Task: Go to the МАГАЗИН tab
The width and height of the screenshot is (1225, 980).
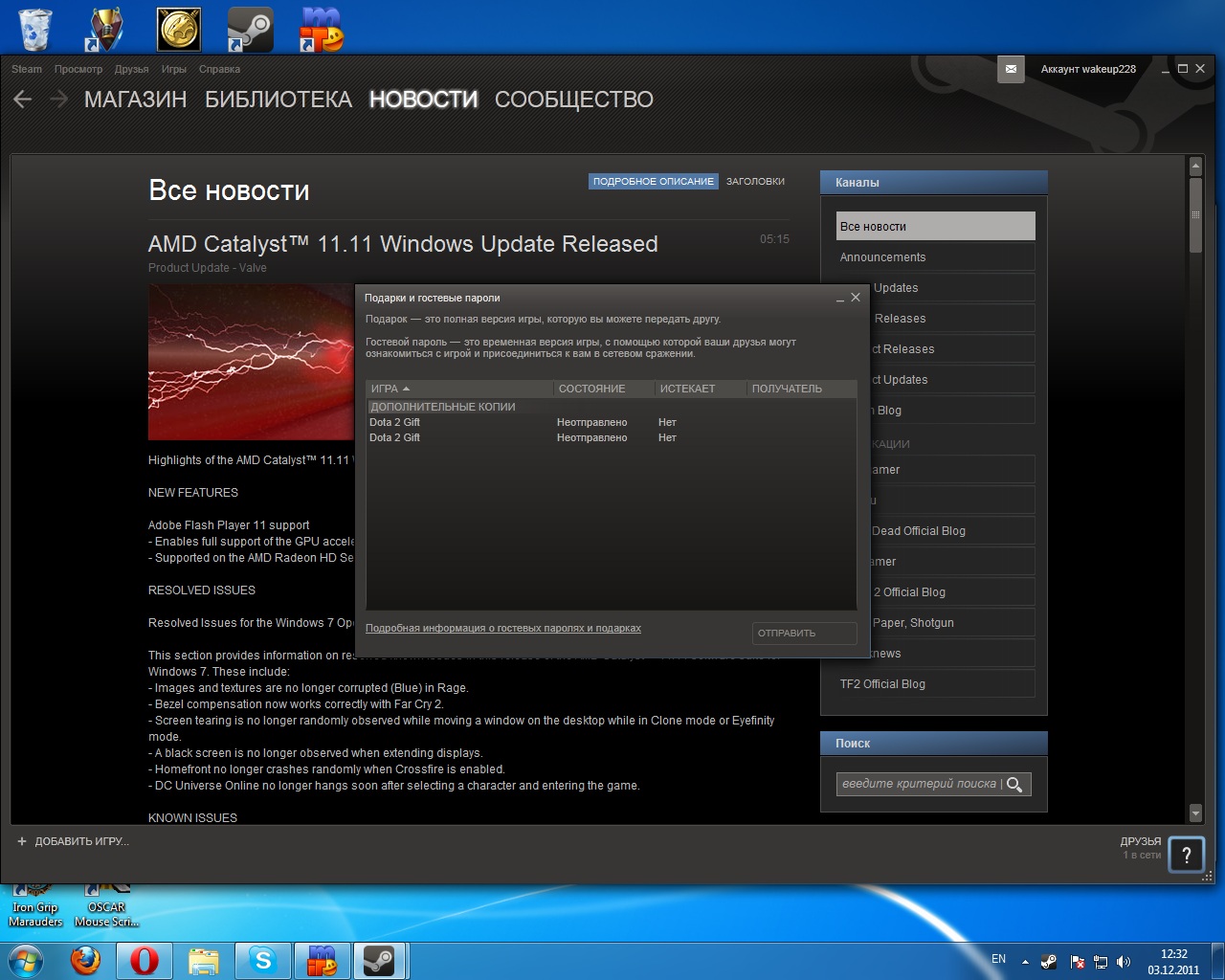Action: point(135,100)
